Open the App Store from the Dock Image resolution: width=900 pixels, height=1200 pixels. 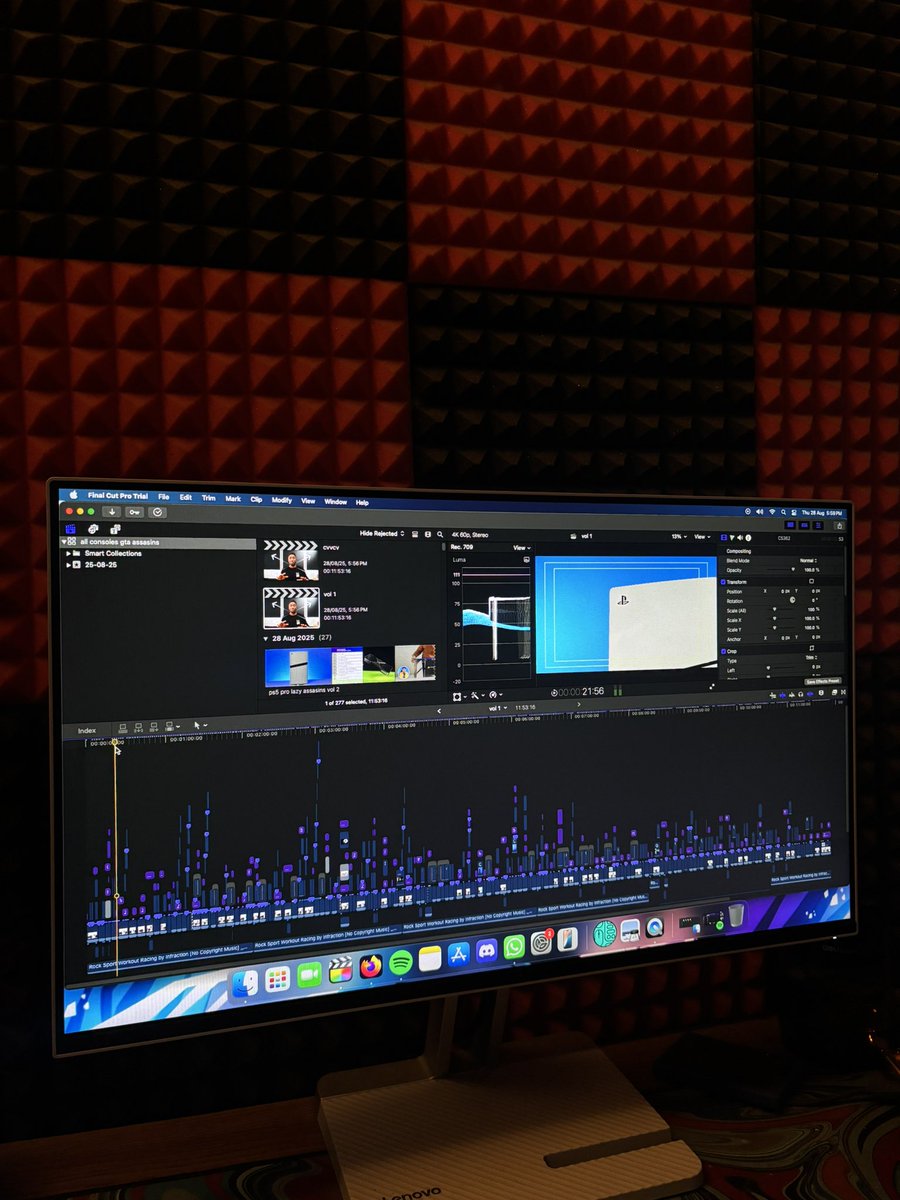pyautogui.click(x=459, y=955)
